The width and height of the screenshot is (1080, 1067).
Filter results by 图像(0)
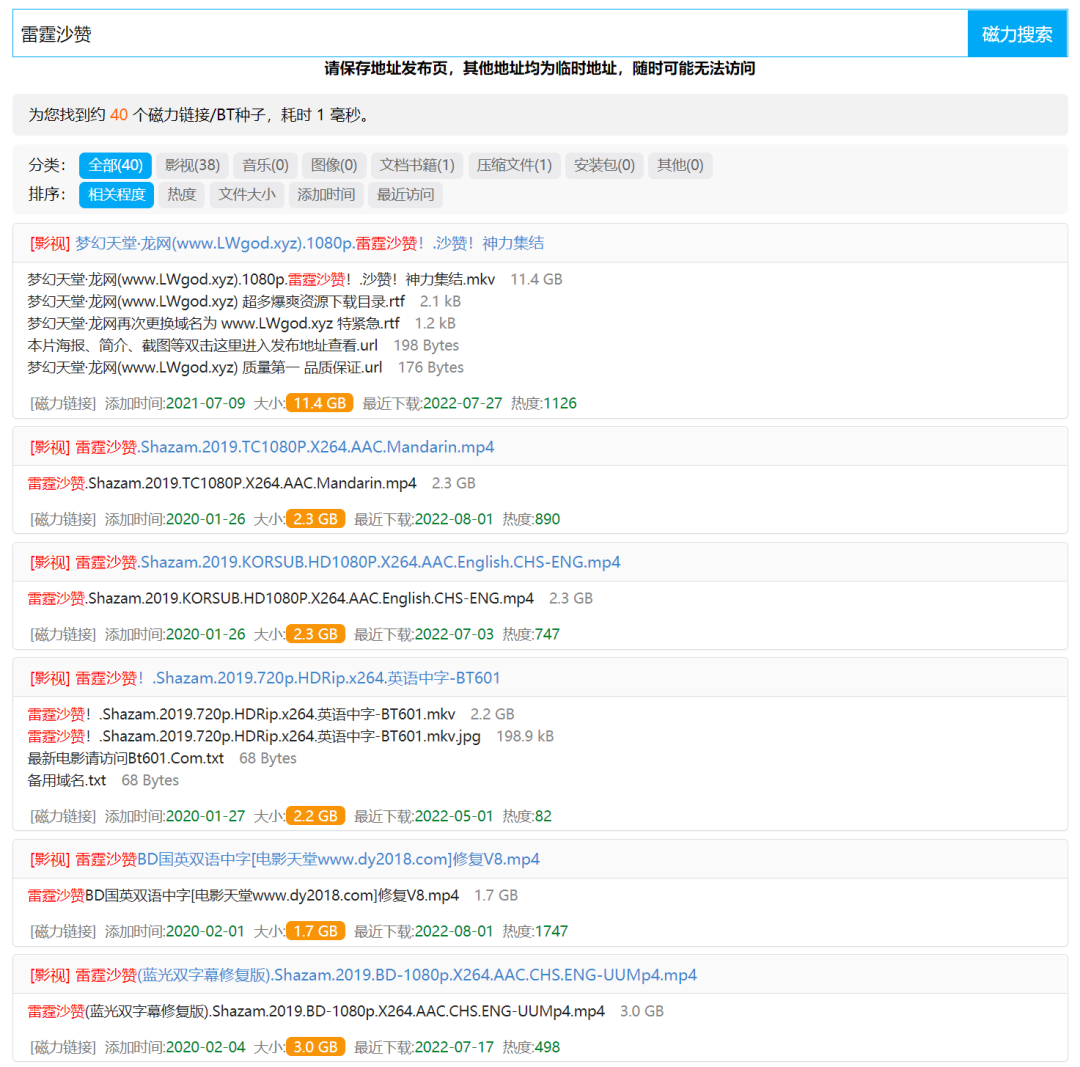[x=333, y=165]
